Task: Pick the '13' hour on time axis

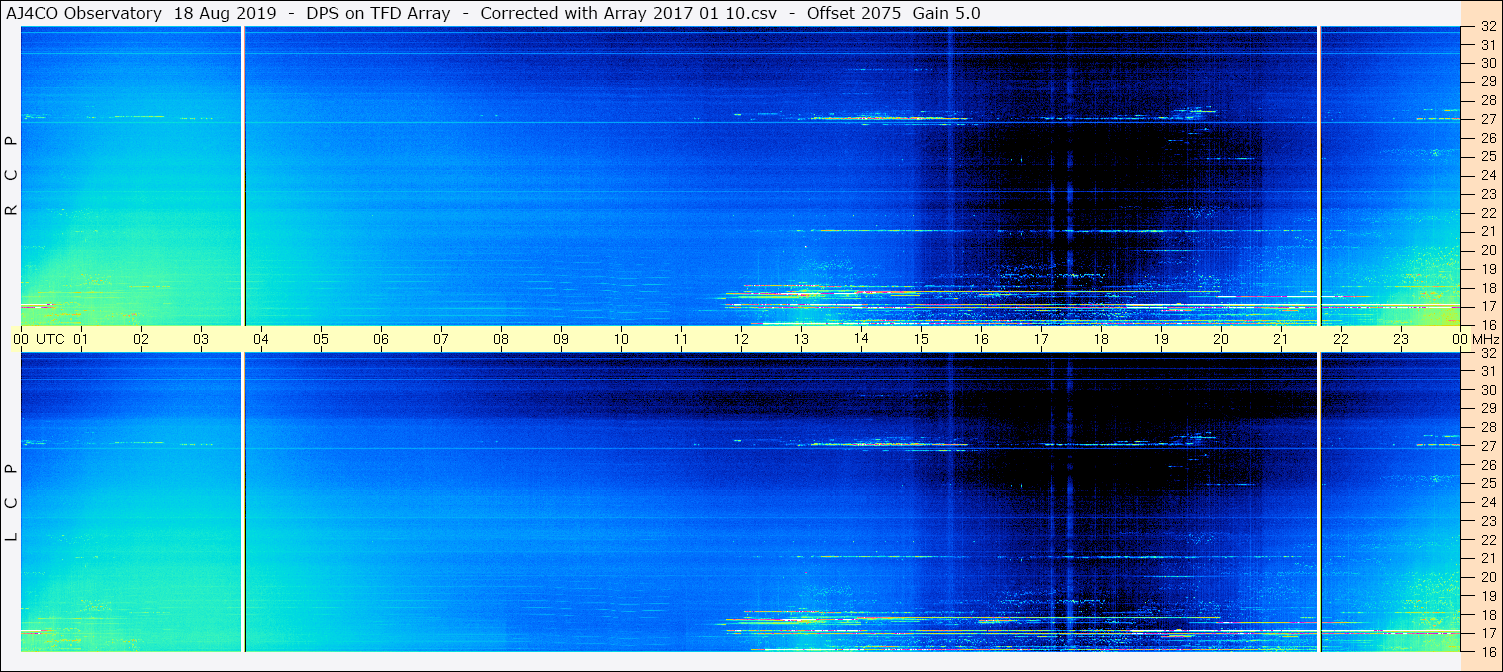Action: click(x=801, y=339)
